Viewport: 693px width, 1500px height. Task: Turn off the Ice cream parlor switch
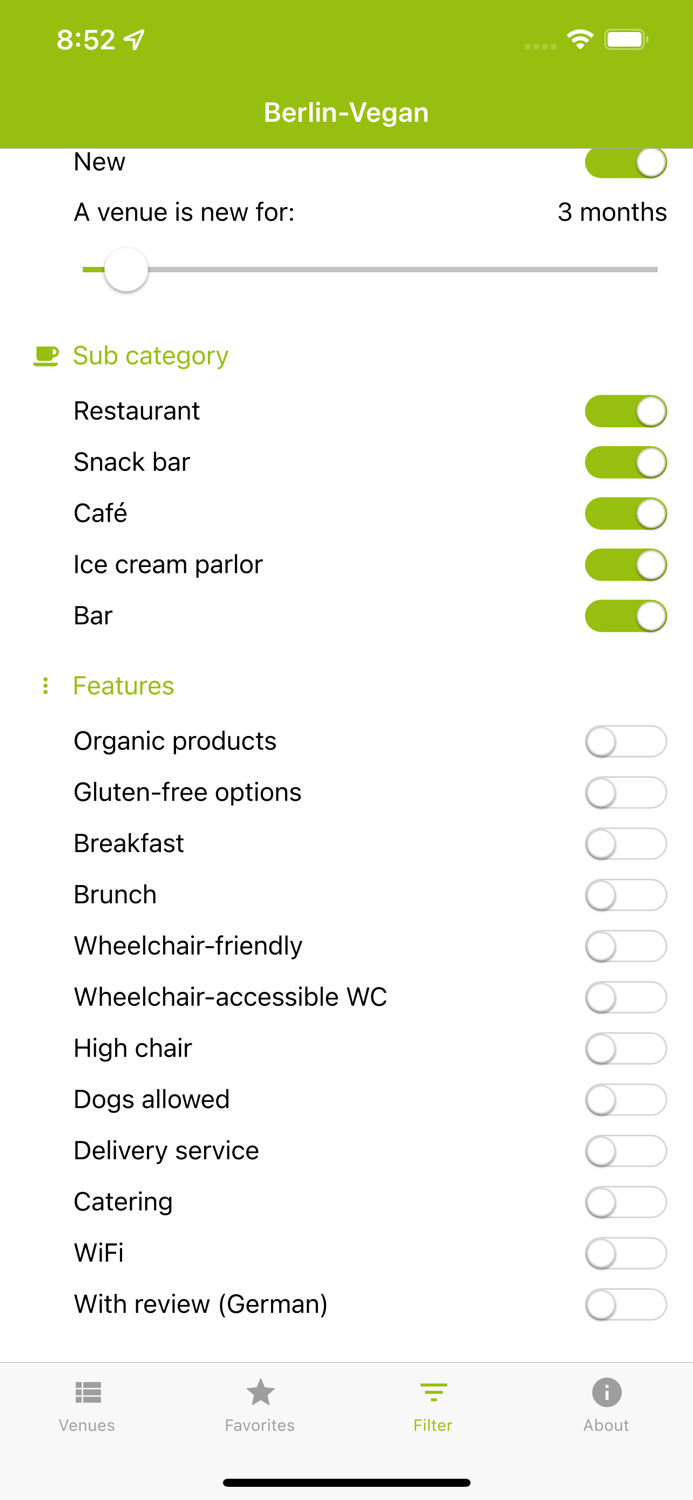click(x=625, y=565)
